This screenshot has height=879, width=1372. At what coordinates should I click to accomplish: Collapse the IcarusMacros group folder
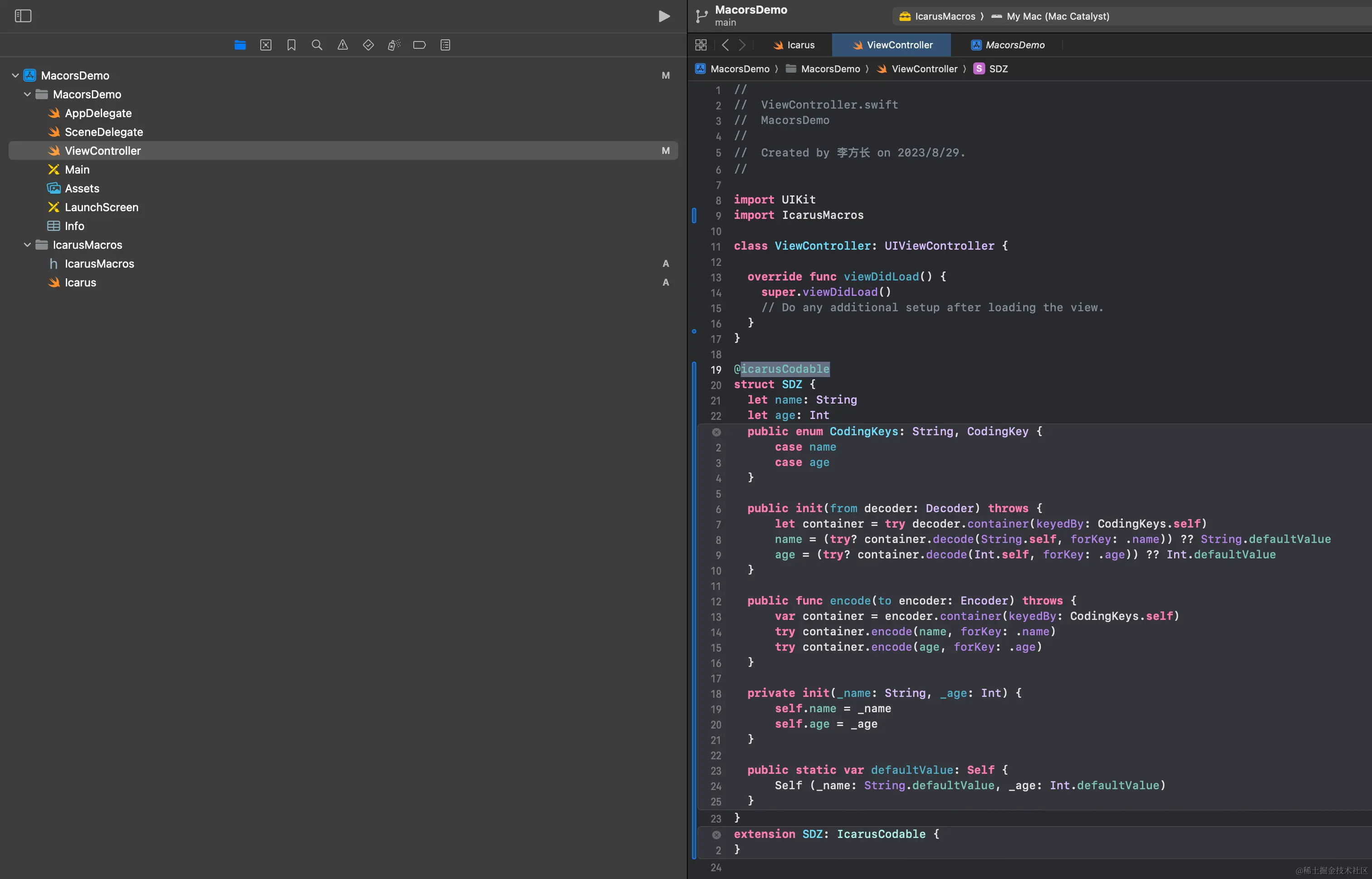27,245
